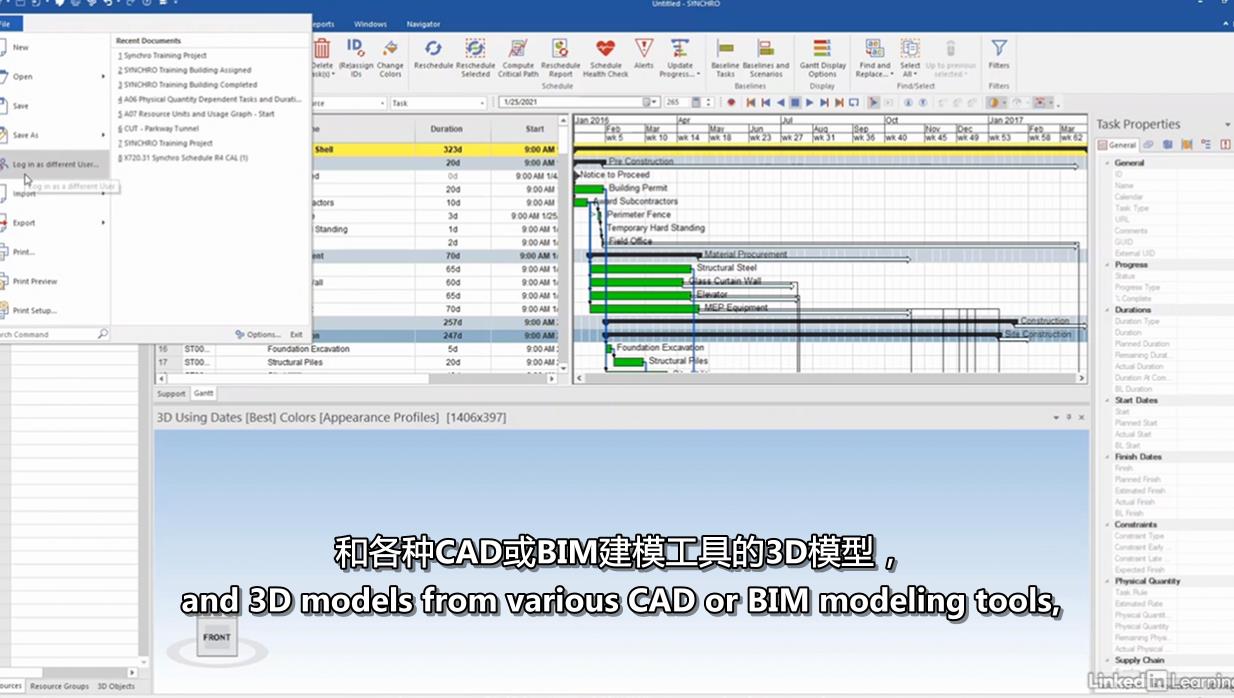Click Log in as different User

click(x=55, y=164)
